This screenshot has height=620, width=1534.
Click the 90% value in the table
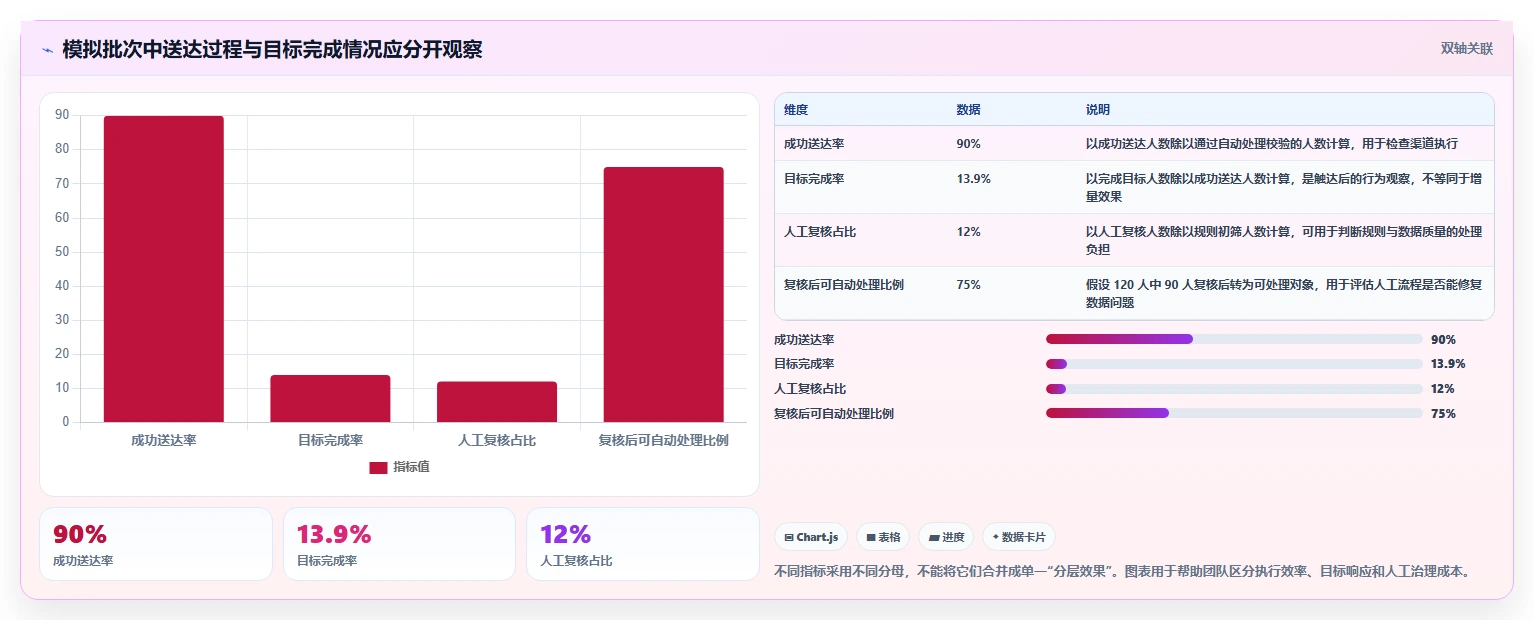tap(968, 144)
